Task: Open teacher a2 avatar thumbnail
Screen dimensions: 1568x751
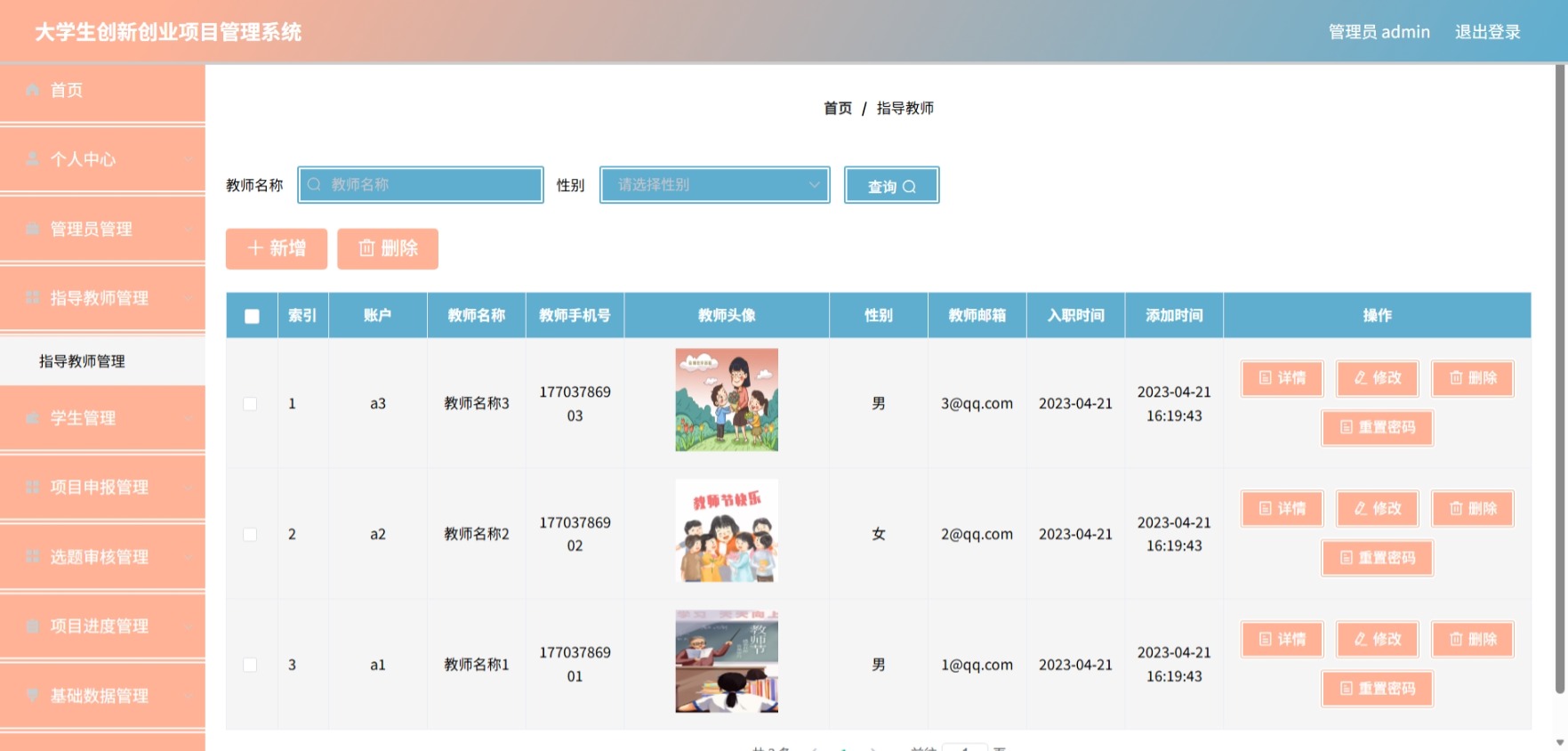Action: (x=727, y=530)
